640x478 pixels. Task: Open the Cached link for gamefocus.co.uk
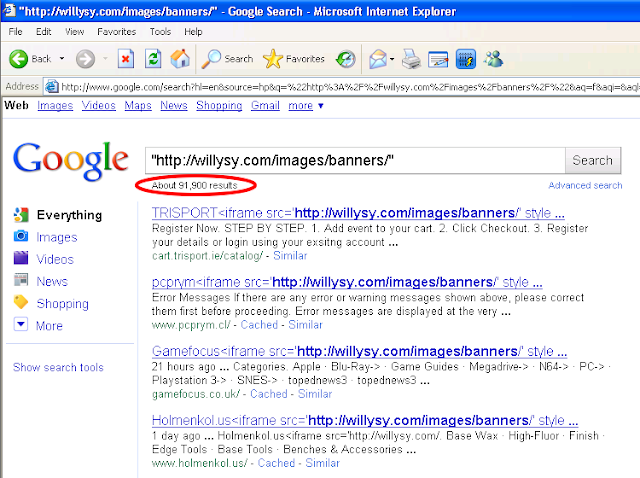(269, 394)
